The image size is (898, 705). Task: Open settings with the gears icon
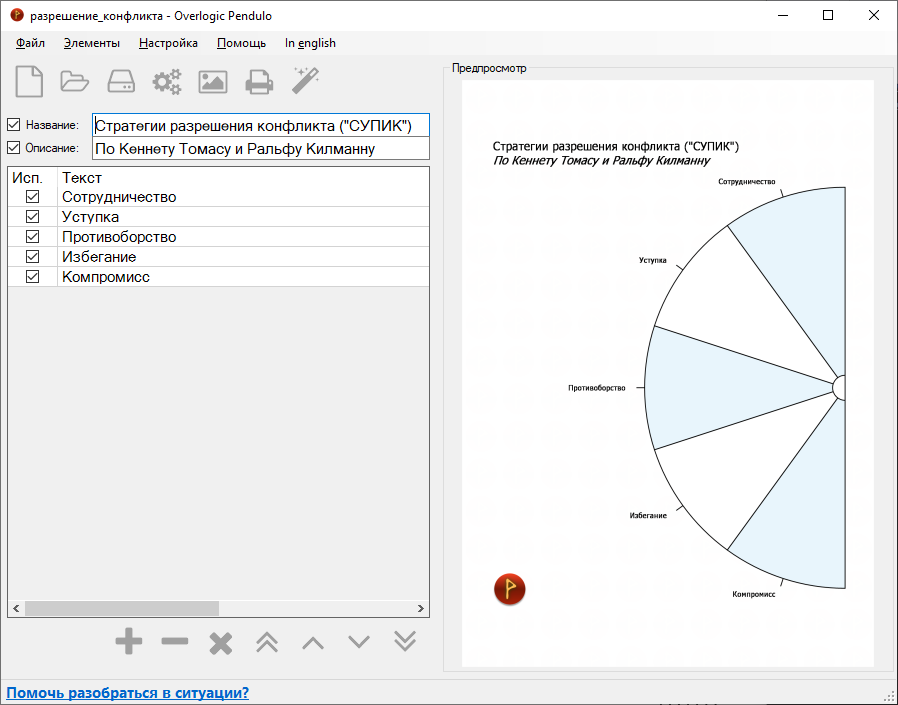[x=167, y=81]
